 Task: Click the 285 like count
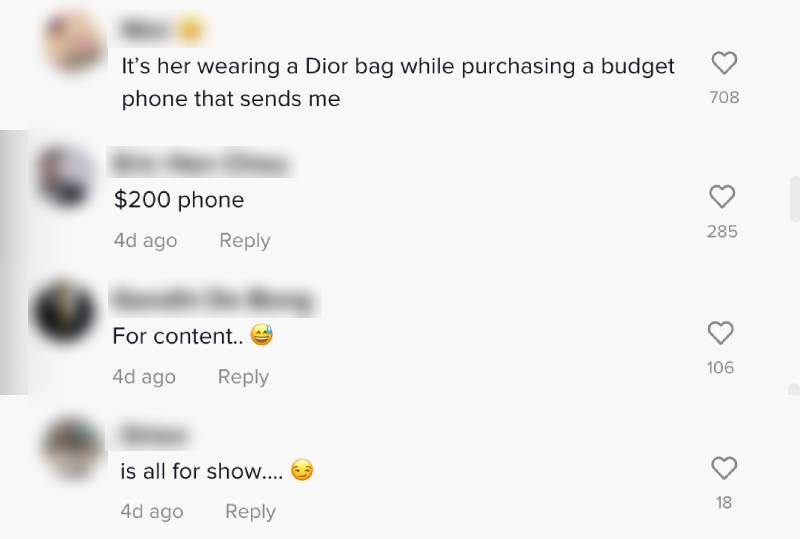point(722,231)
